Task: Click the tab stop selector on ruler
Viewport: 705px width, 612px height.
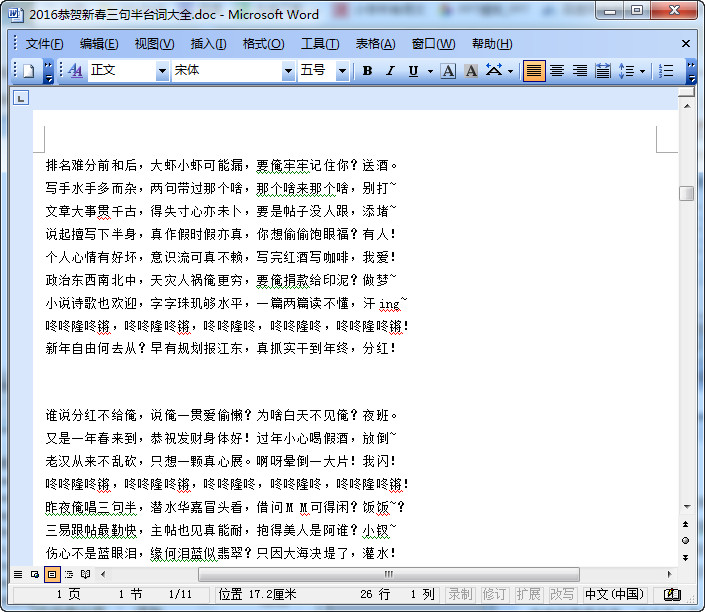Action: (21, 98)
